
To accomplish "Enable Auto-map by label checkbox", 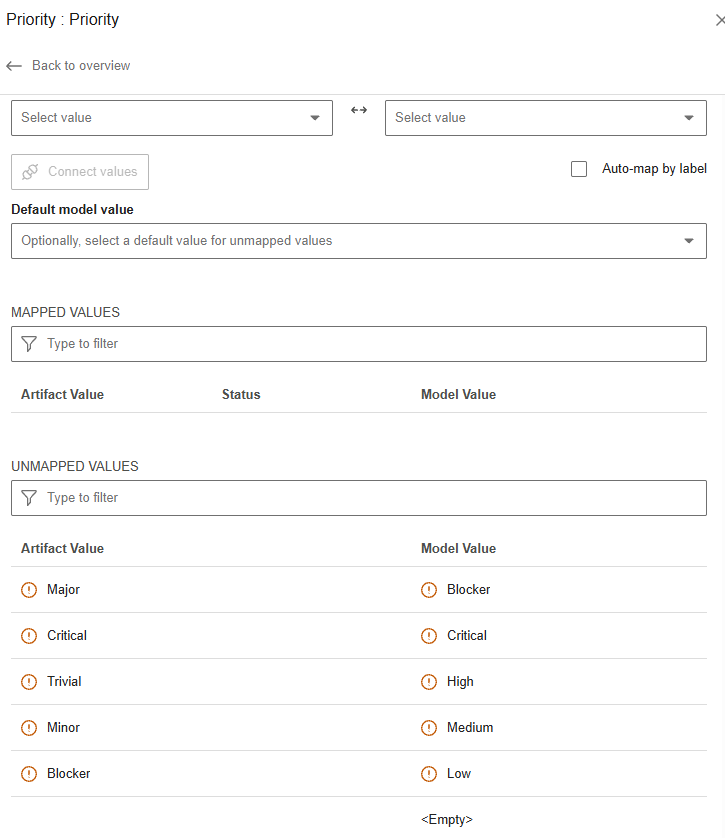I will click(579, 169).
